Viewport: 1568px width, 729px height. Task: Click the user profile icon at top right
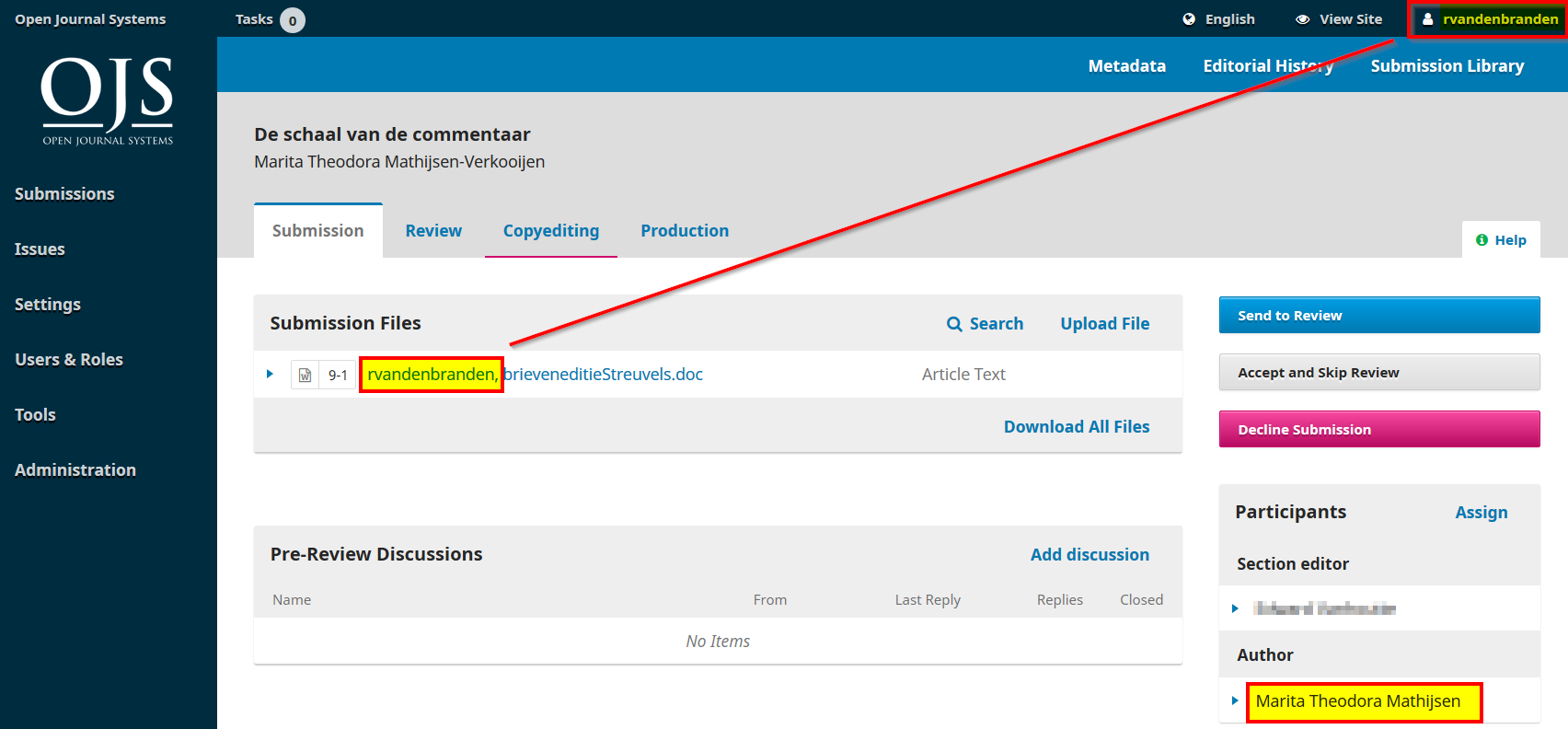pos(1428,19)
